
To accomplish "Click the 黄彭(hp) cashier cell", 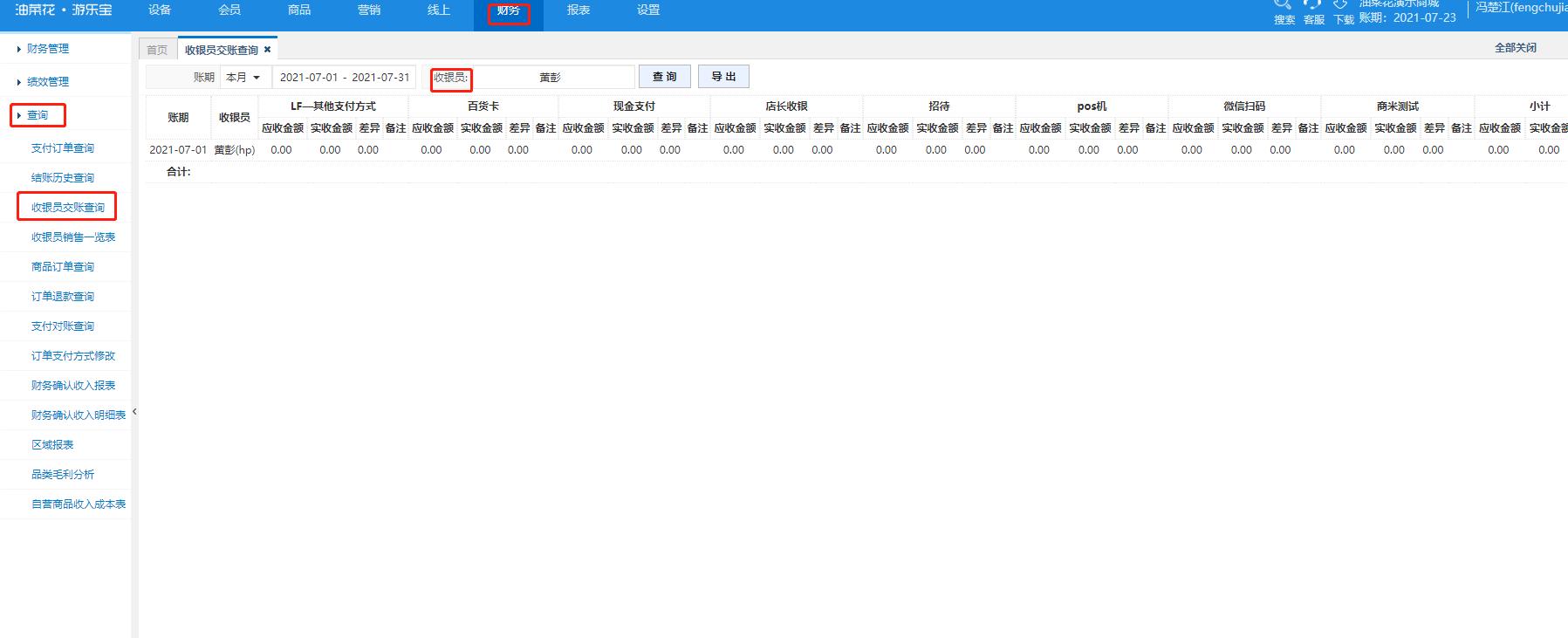I will tap(234, 150).
